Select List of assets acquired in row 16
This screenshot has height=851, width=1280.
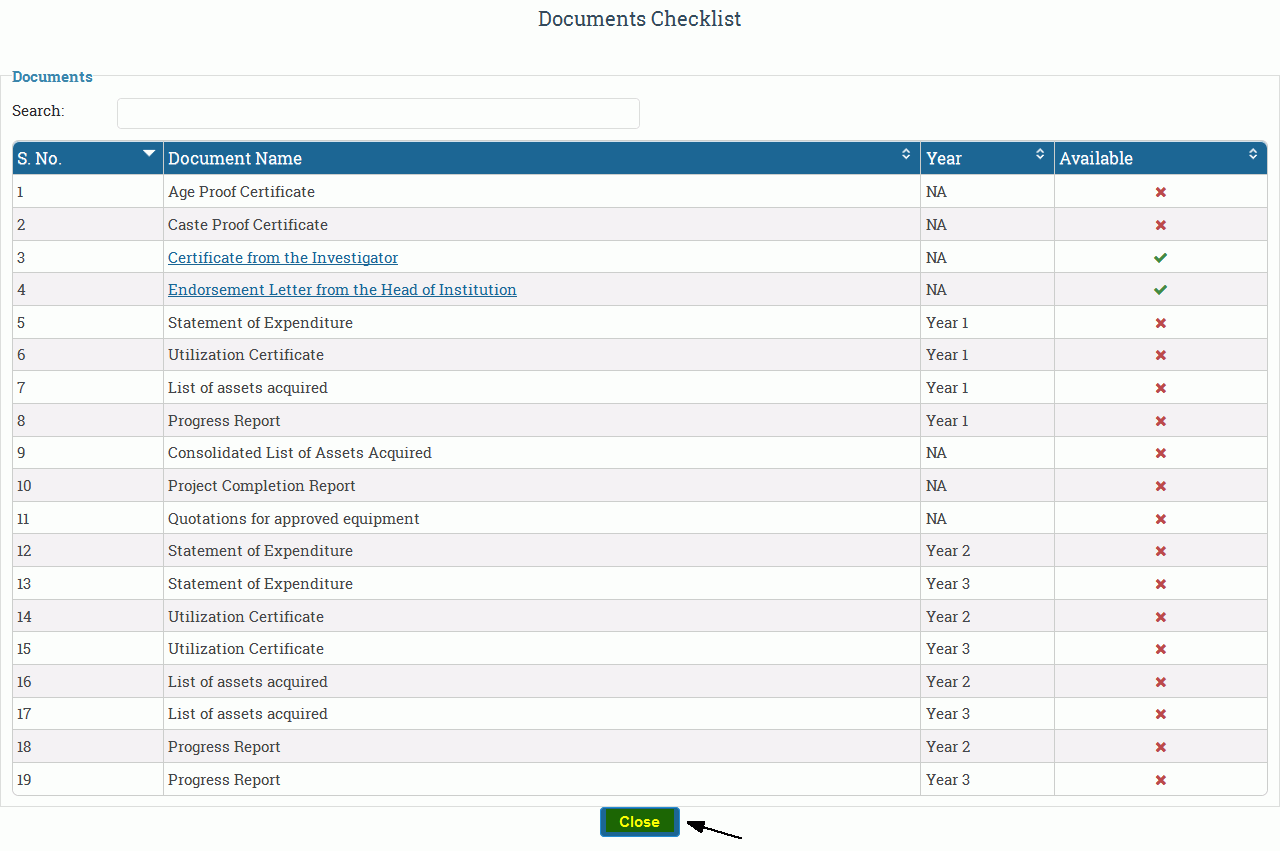pos(248,682)
